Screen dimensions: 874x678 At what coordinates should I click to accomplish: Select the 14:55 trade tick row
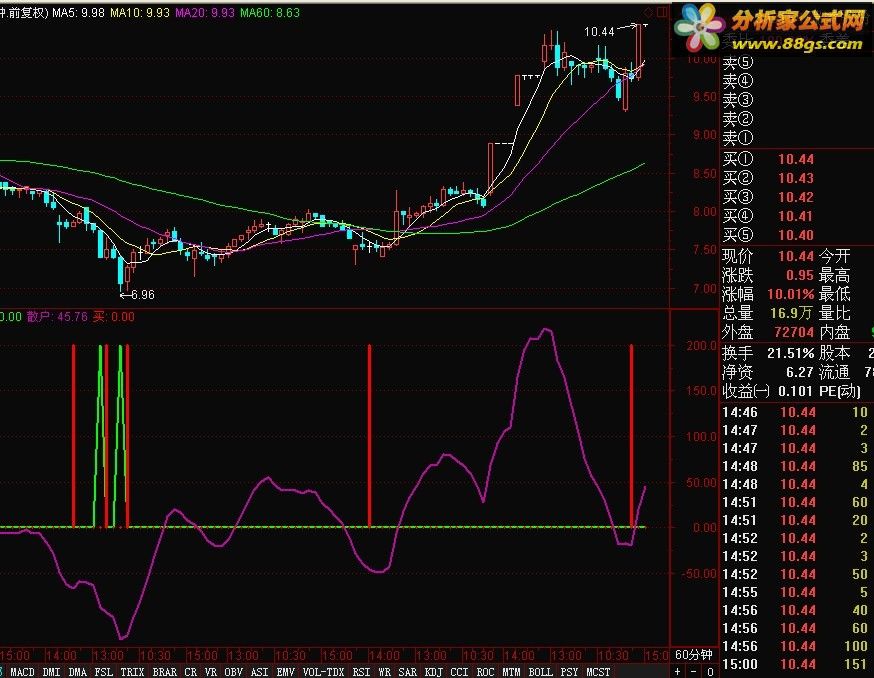pyautogui.click(x=797, y=592)
